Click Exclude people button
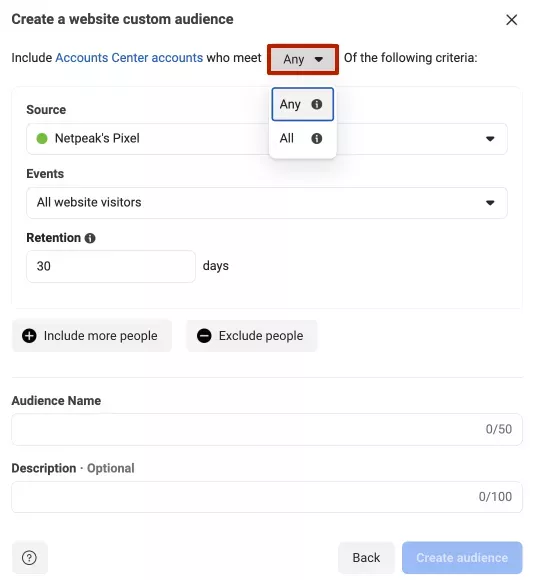Screen dimensions: 534x580 [252, 336]
